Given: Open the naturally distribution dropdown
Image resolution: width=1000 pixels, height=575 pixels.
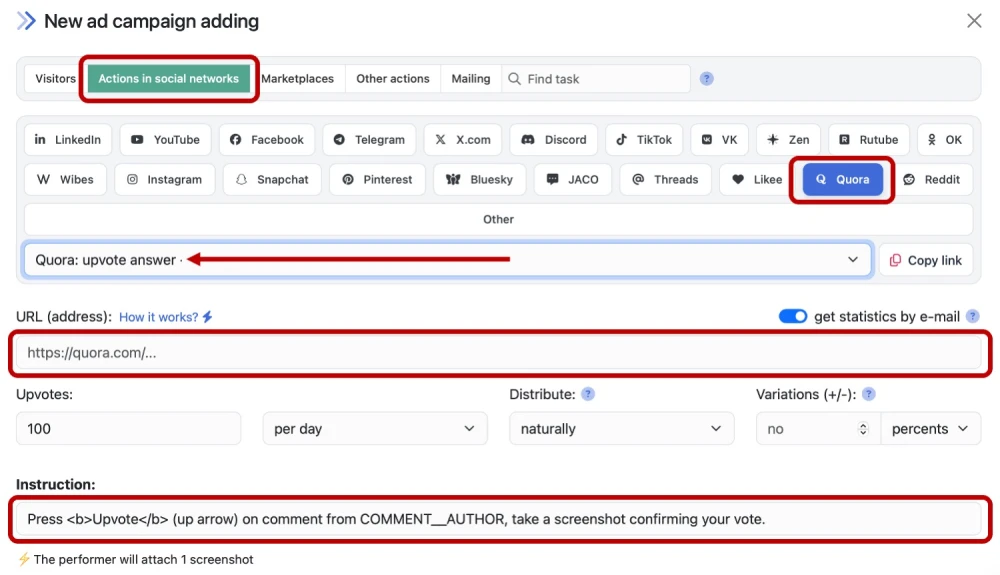Looking at the screenshot, I should pos(622,428).
